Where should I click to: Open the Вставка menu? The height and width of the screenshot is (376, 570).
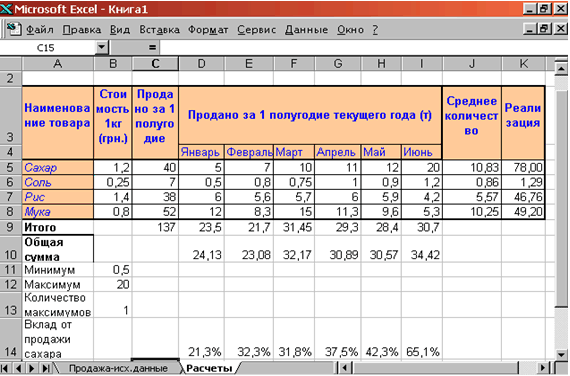[160, 30]
